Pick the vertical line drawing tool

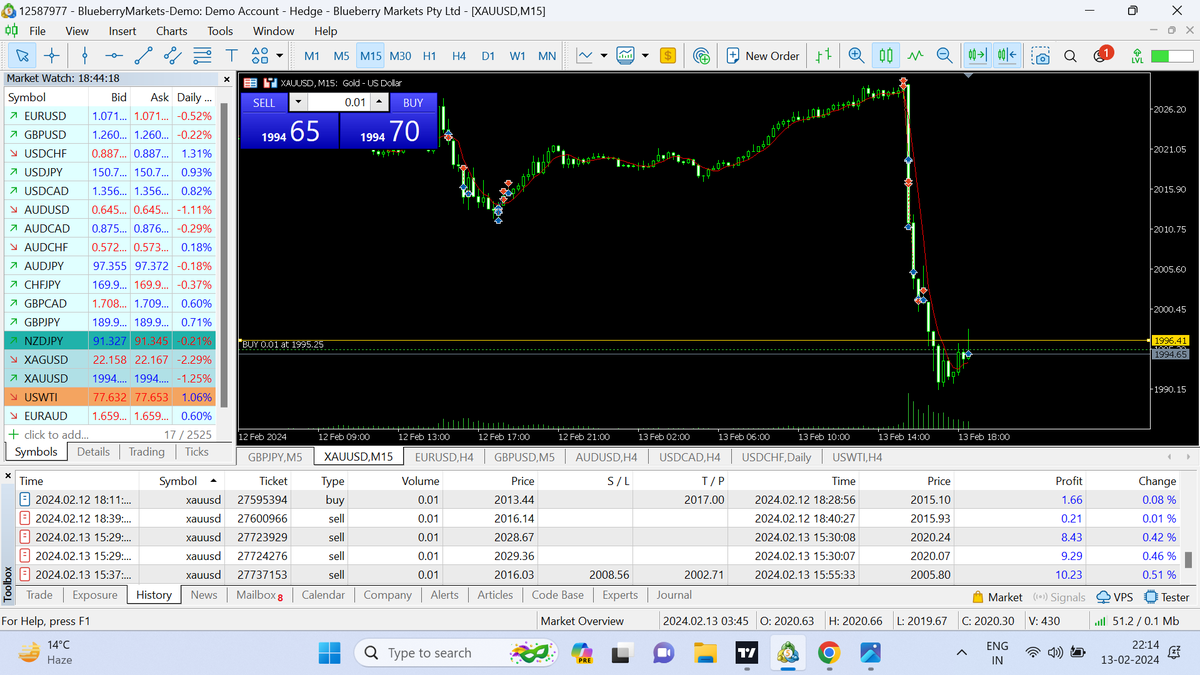[x=85, y=56]
